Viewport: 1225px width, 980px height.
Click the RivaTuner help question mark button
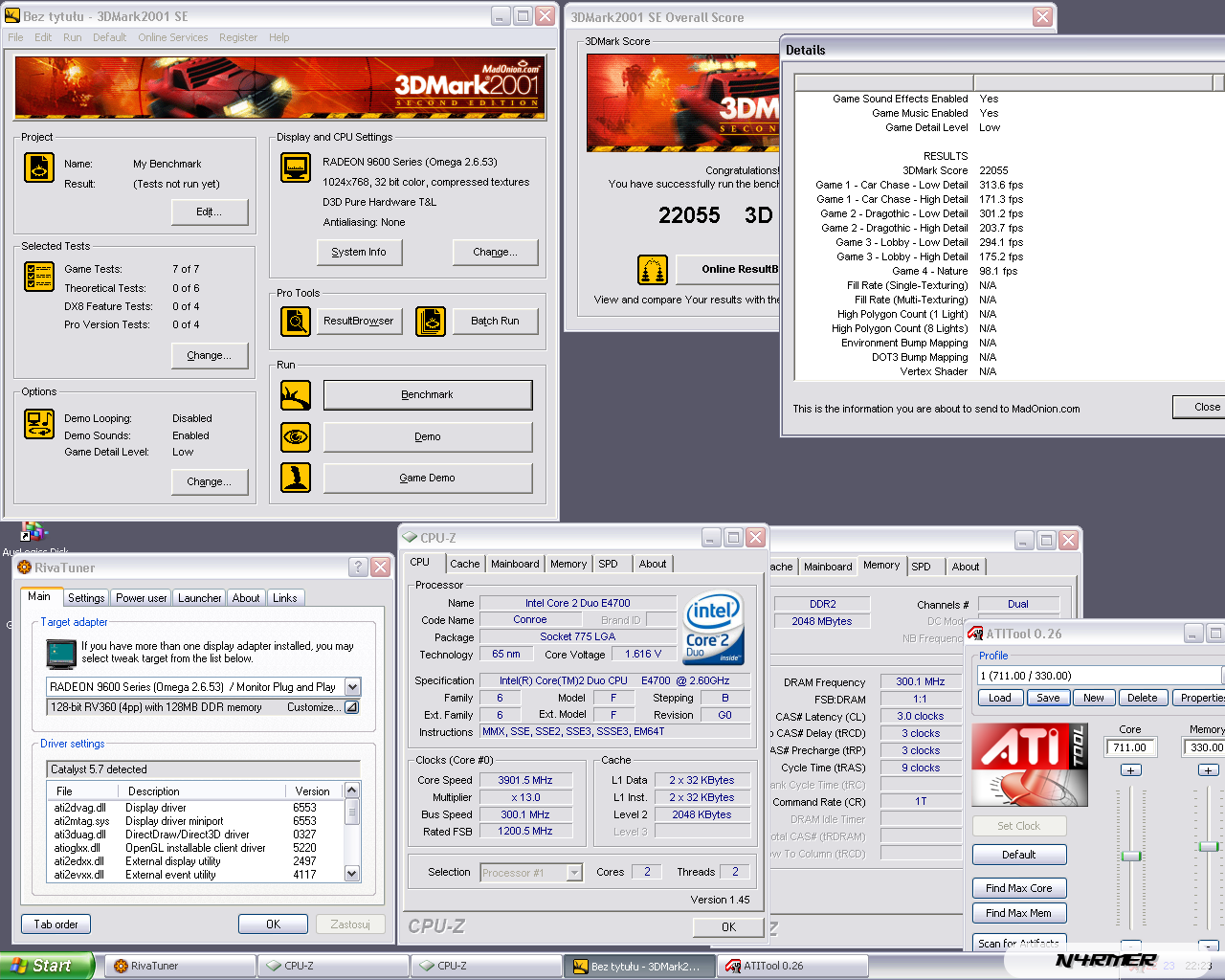358,568
